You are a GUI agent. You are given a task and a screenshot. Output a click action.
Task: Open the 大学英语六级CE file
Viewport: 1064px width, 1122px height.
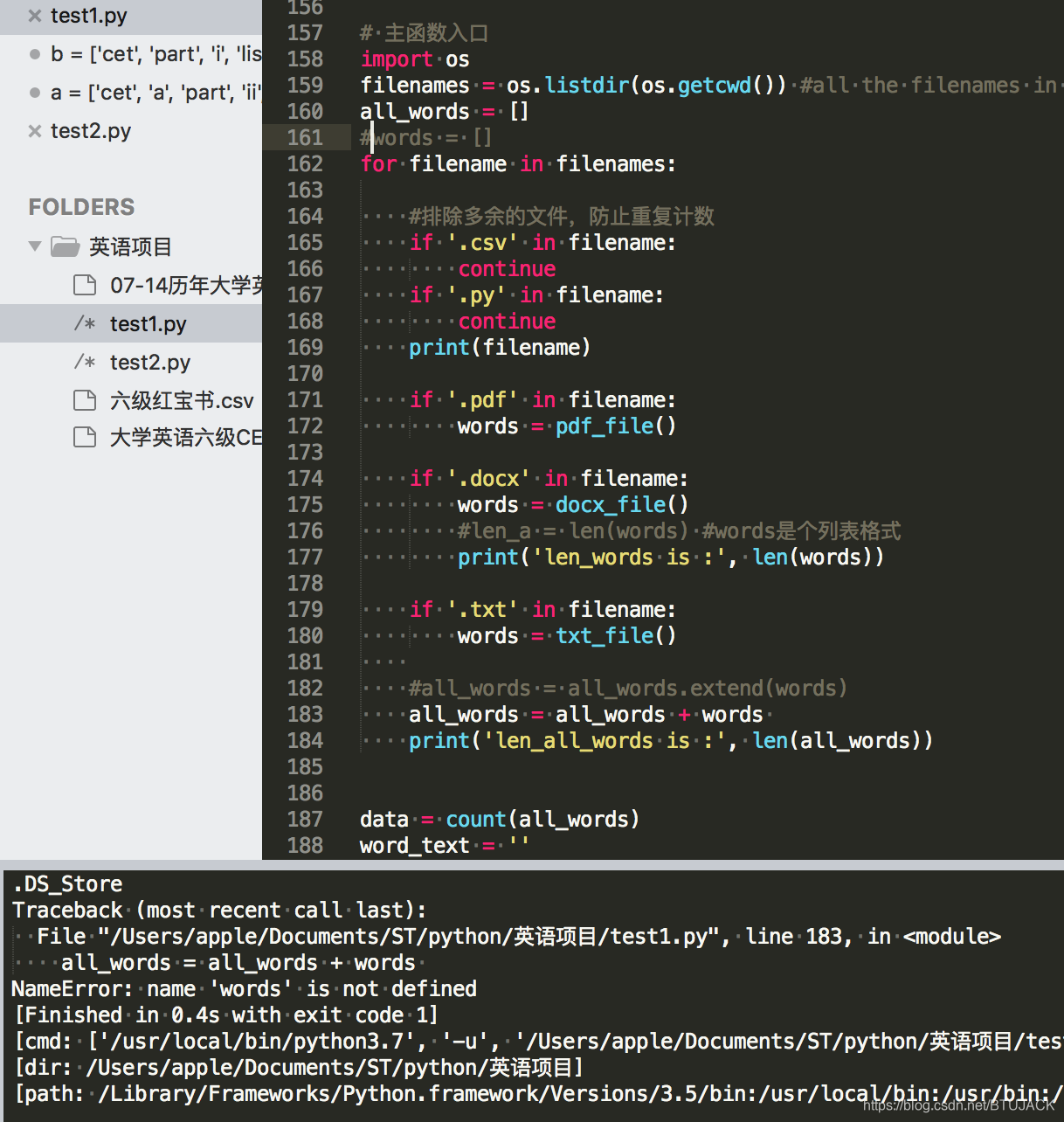tap(186, 437)
